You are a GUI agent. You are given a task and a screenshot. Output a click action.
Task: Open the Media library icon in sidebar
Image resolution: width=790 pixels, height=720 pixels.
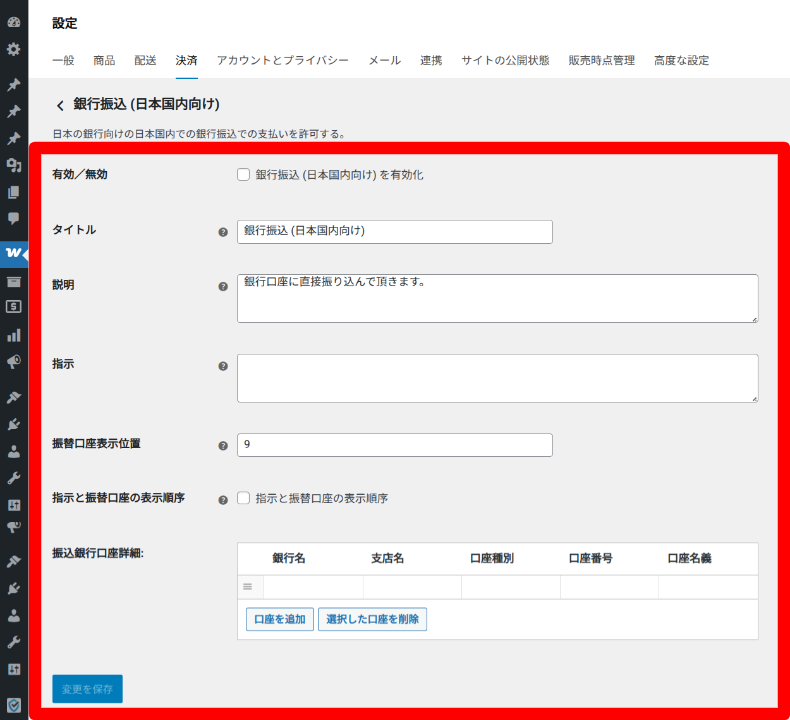(x=14, y=165)
